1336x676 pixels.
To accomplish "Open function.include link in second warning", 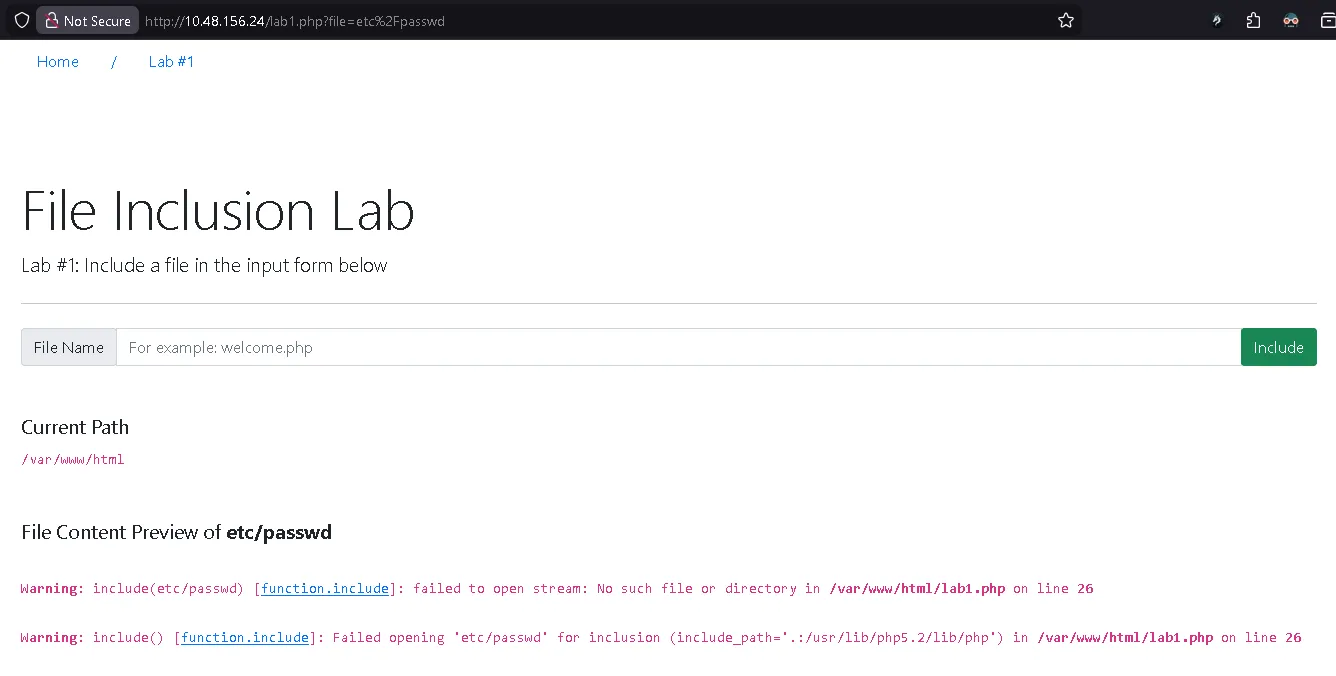I will (245, 638).
